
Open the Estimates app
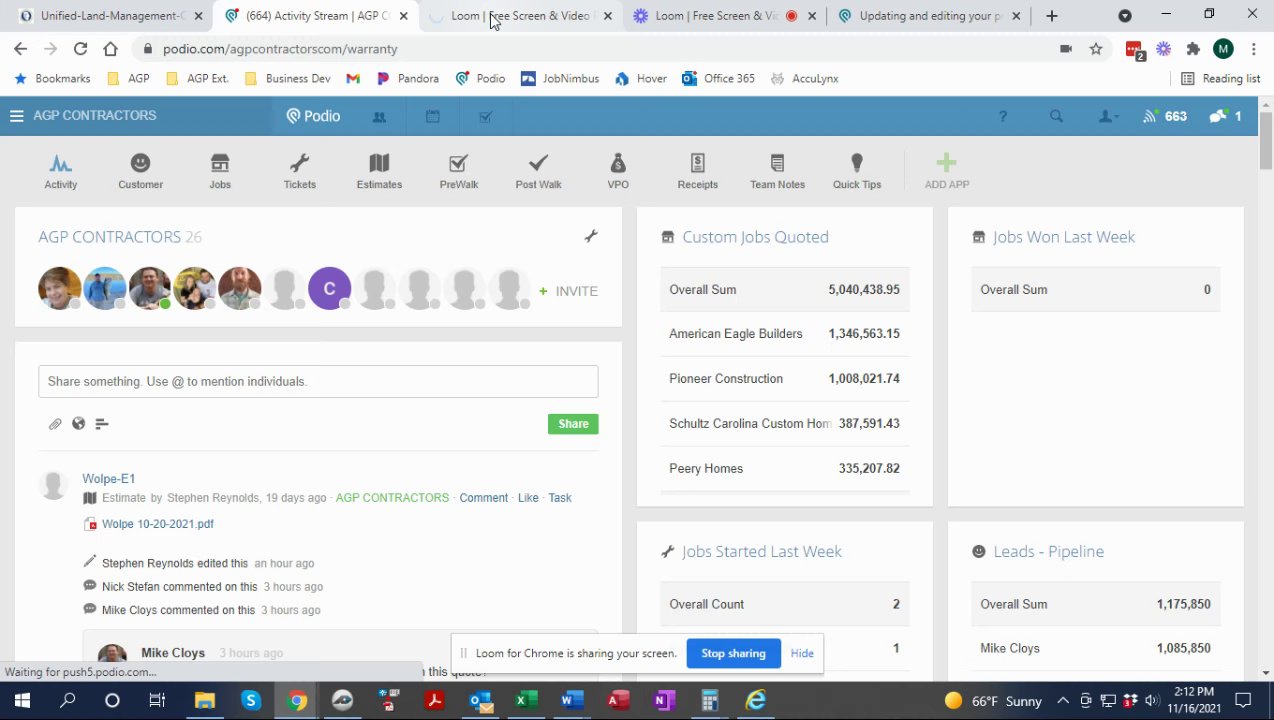(379, 170)
